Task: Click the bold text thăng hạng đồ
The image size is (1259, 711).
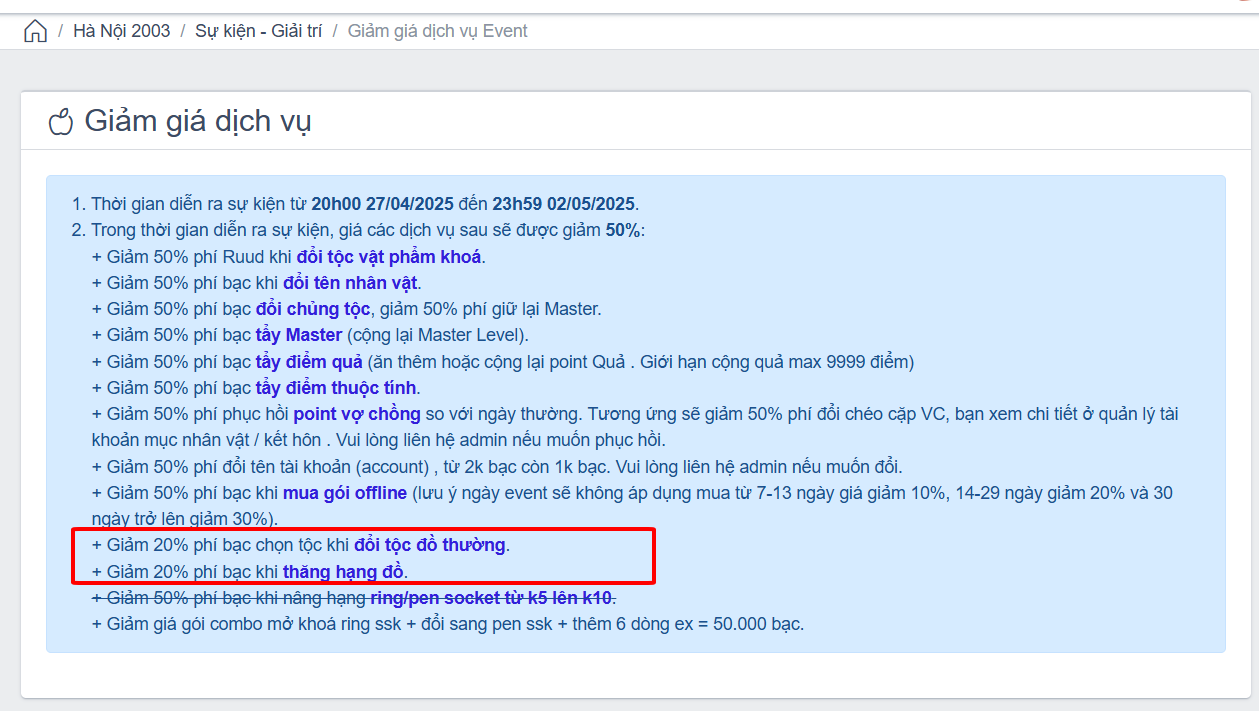Action: point(343,572)
